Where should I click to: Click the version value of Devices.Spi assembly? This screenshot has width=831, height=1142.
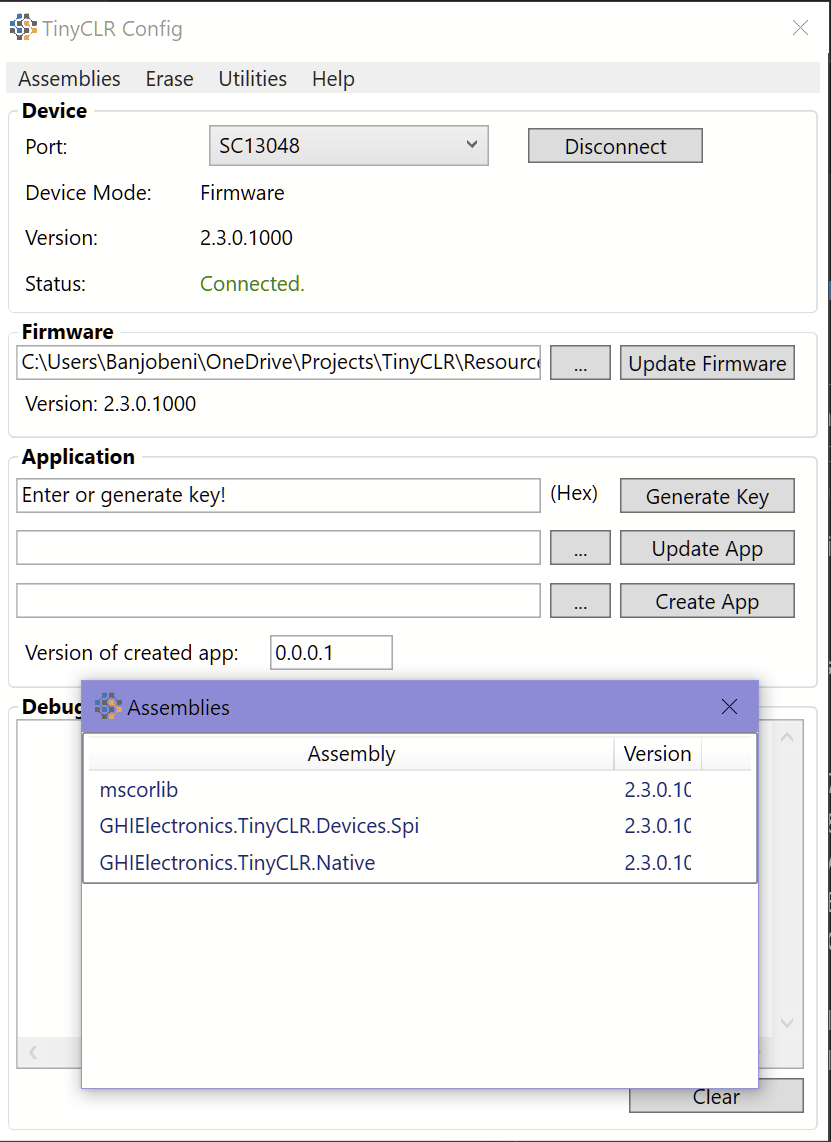click(x=657, y=826)
